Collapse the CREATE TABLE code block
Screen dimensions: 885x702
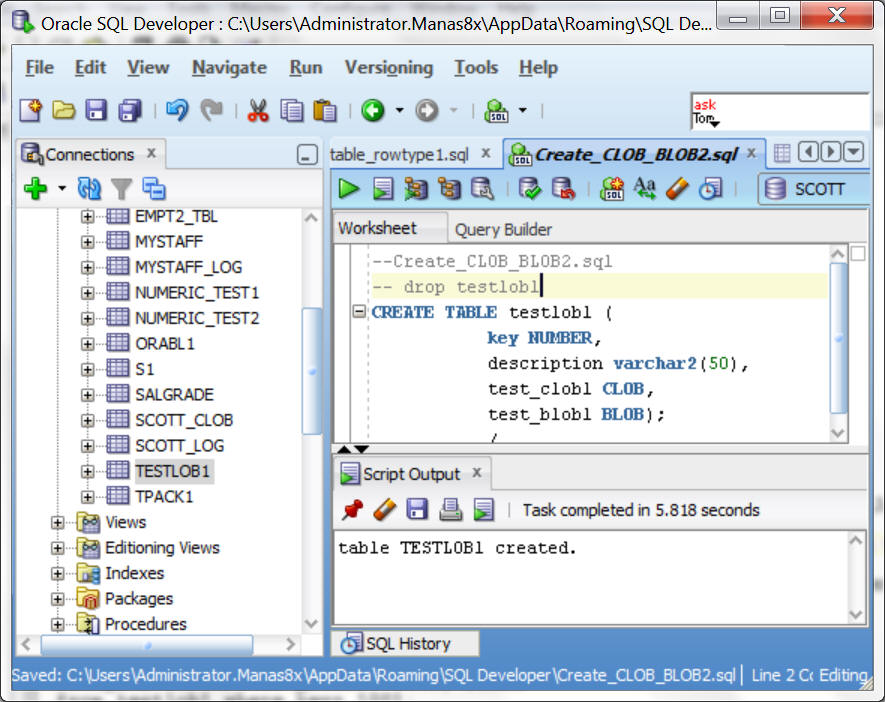pyautogui.click(x=359, y=311)
